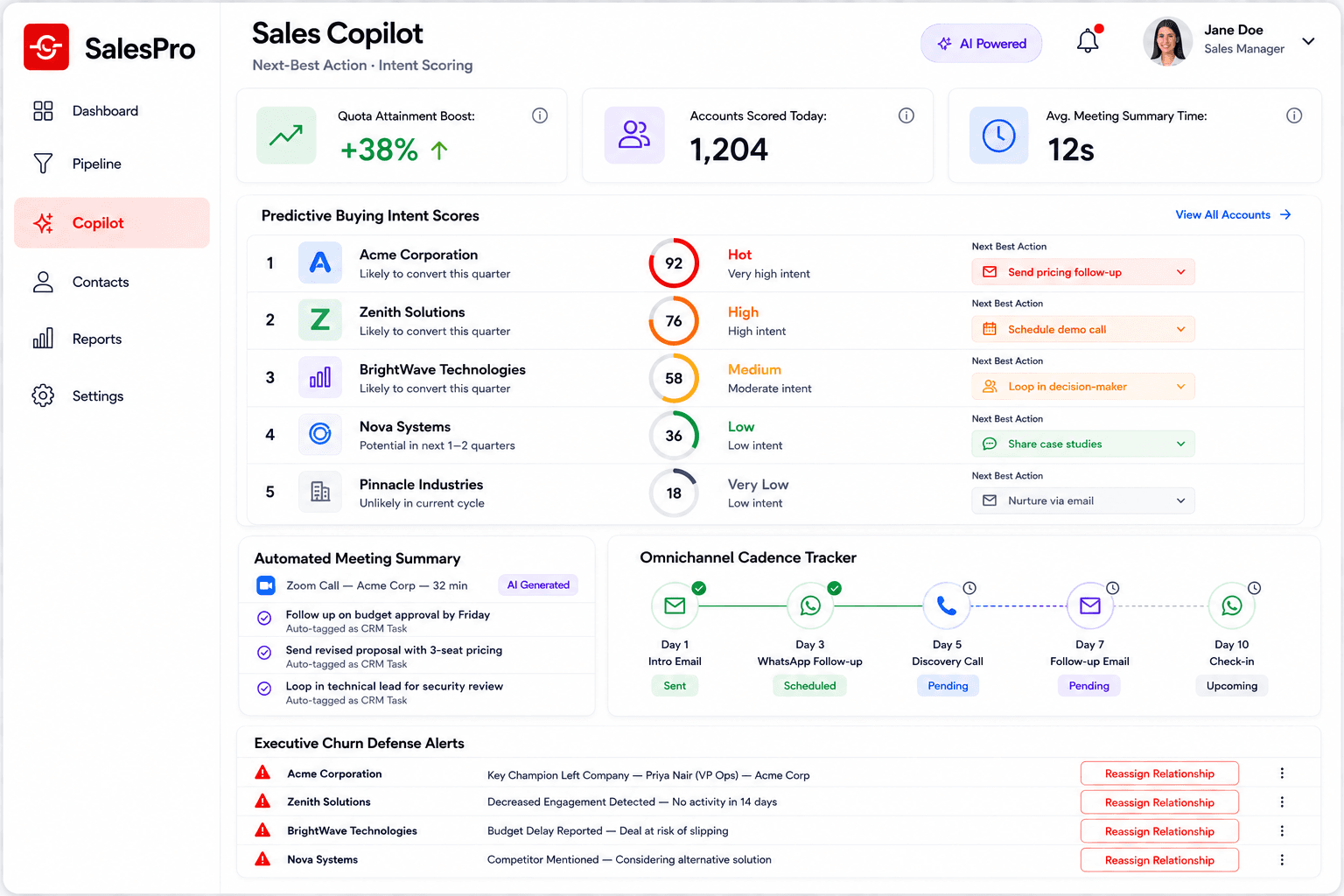Expand the Nurture via email dropdown
This screenshot has width=1344, height=896.
[x=1083, y=500]
